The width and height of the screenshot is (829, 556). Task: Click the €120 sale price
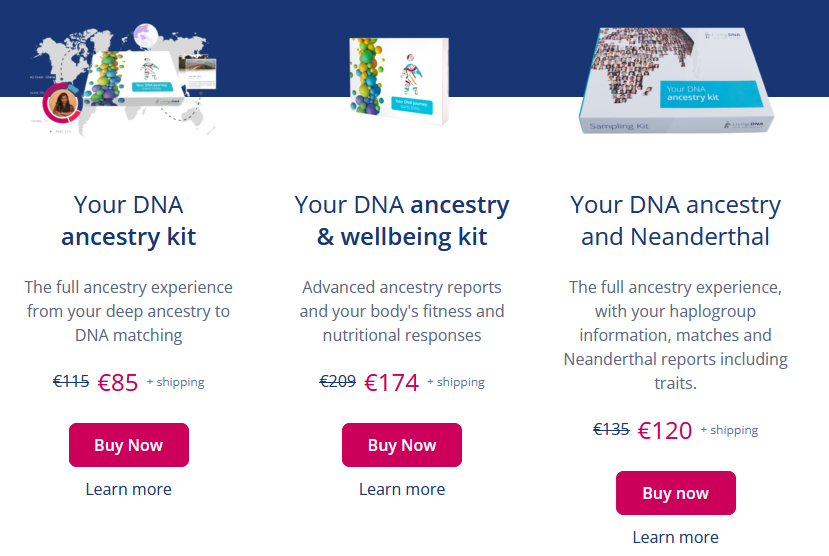665,430
